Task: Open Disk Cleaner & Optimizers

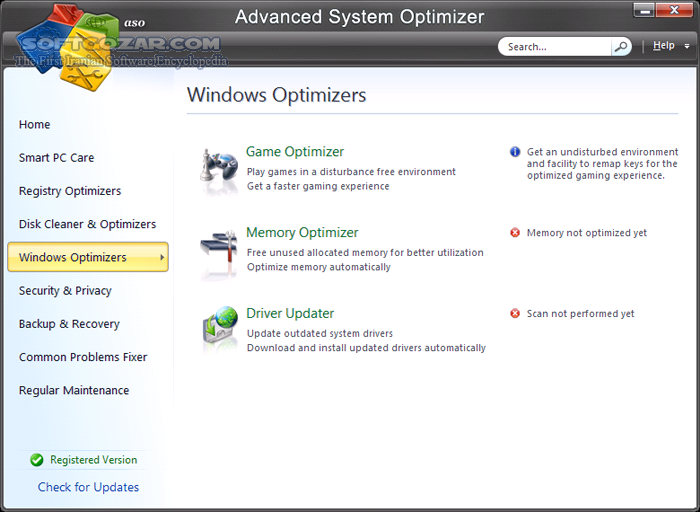Action: pos(87,224)
